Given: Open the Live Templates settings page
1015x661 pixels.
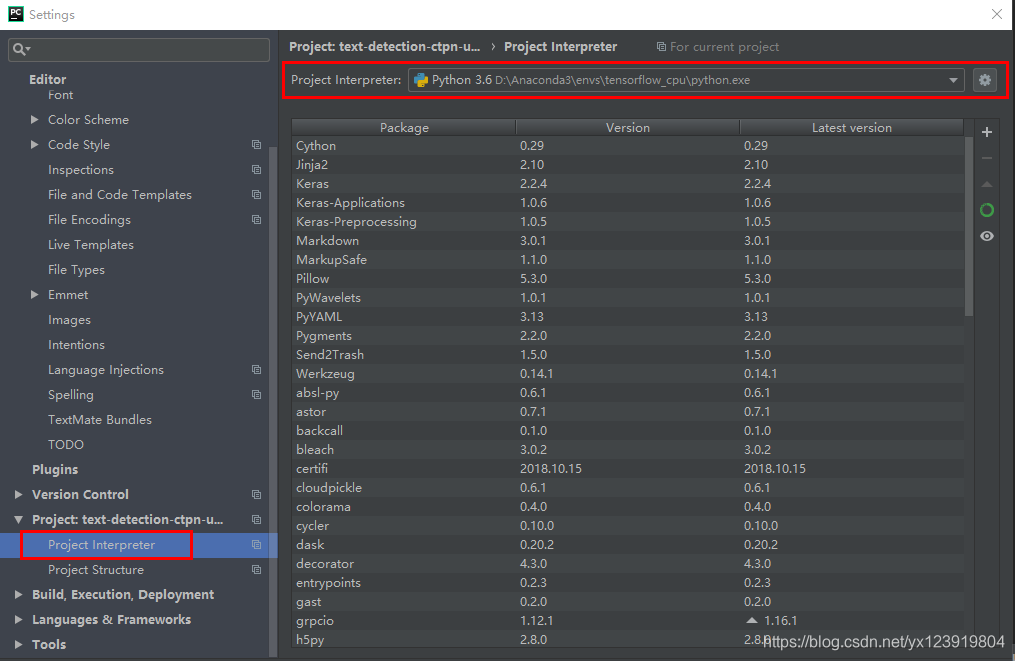Looking at the screenshot, I should pos(91,245).
